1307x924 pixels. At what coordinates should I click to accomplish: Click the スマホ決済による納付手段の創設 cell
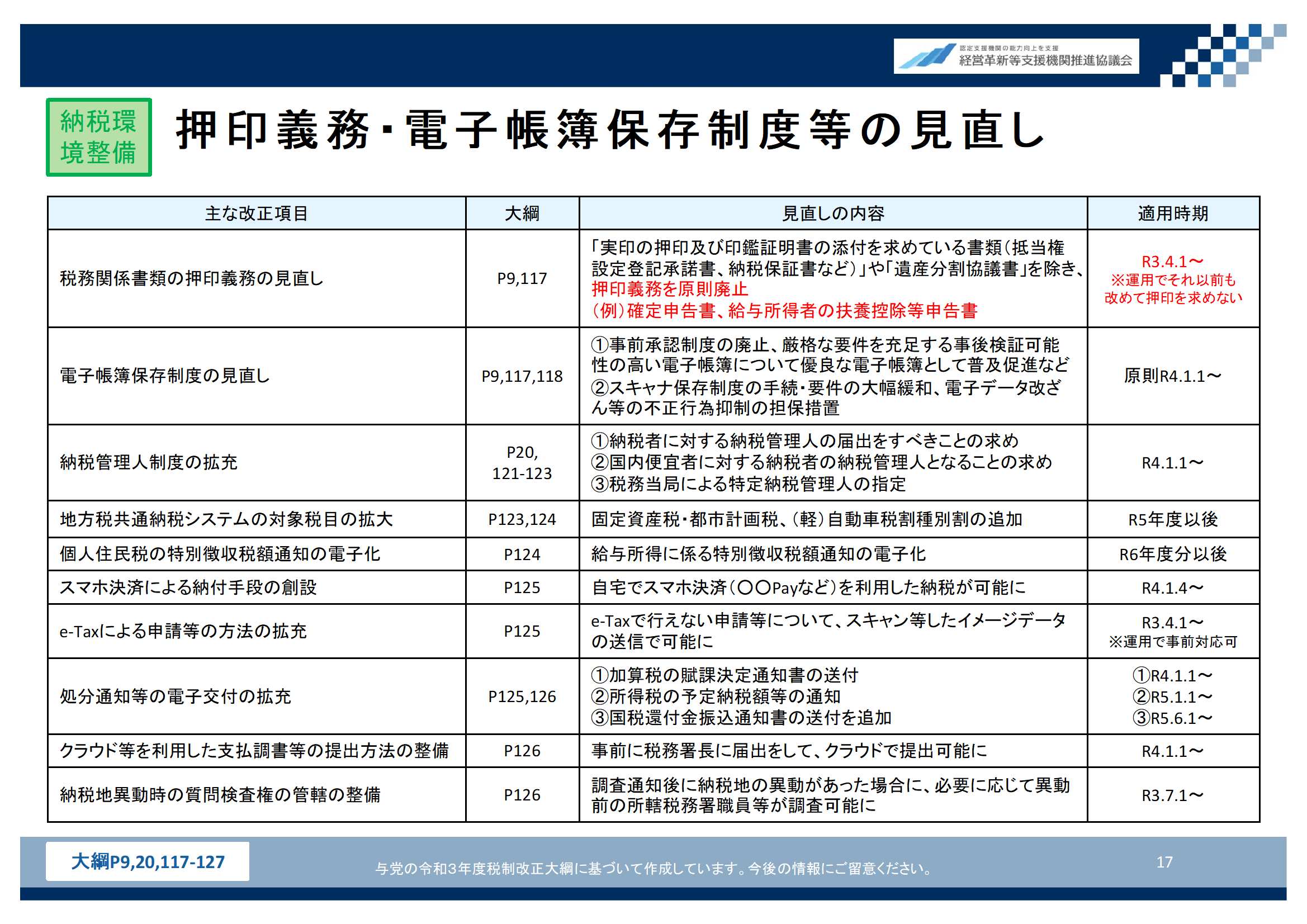[188, 587]
